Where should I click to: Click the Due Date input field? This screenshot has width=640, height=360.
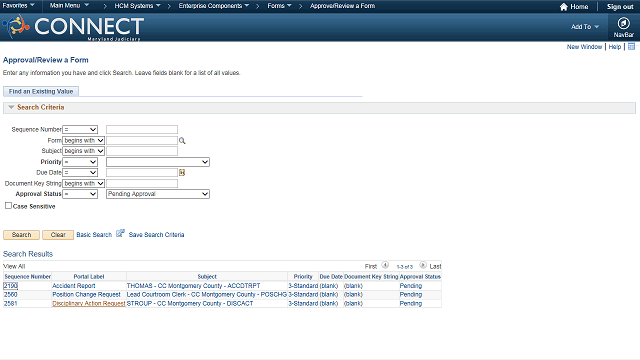point(142,173)
